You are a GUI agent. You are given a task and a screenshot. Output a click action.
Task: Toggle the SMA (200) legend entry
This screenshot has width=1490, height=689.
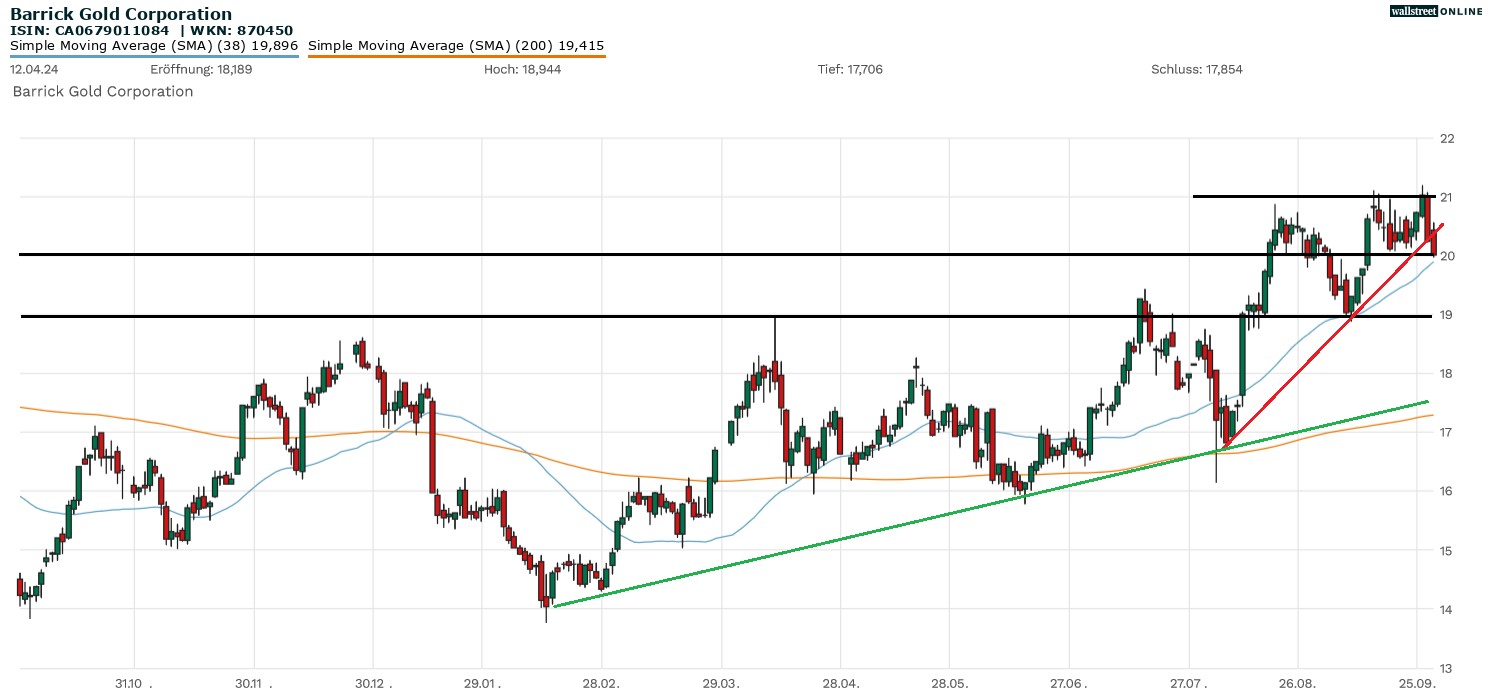coord(455,45)
